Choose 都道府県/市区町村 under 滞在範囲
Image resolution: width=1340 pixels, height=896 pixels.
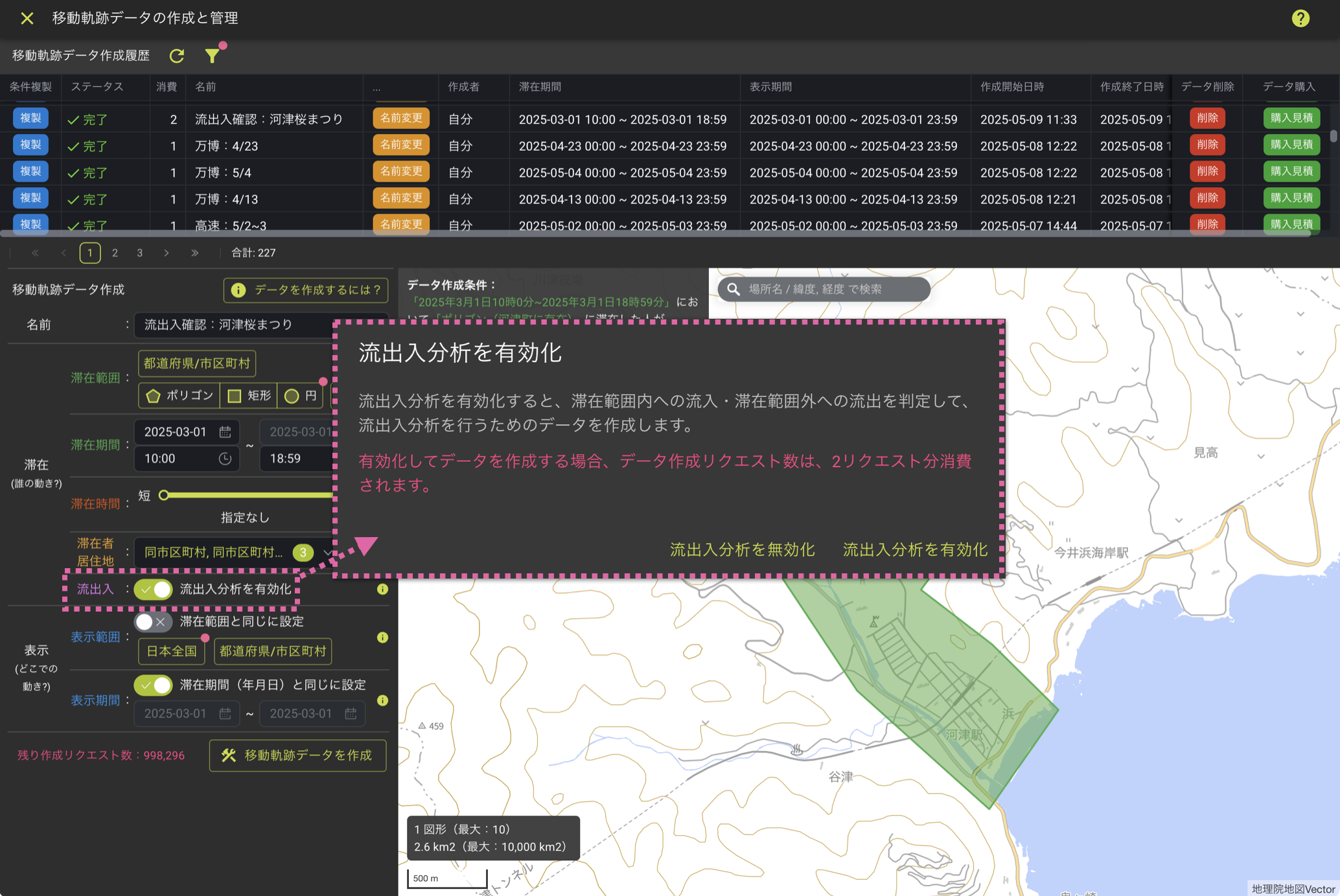tap(197, 363)
